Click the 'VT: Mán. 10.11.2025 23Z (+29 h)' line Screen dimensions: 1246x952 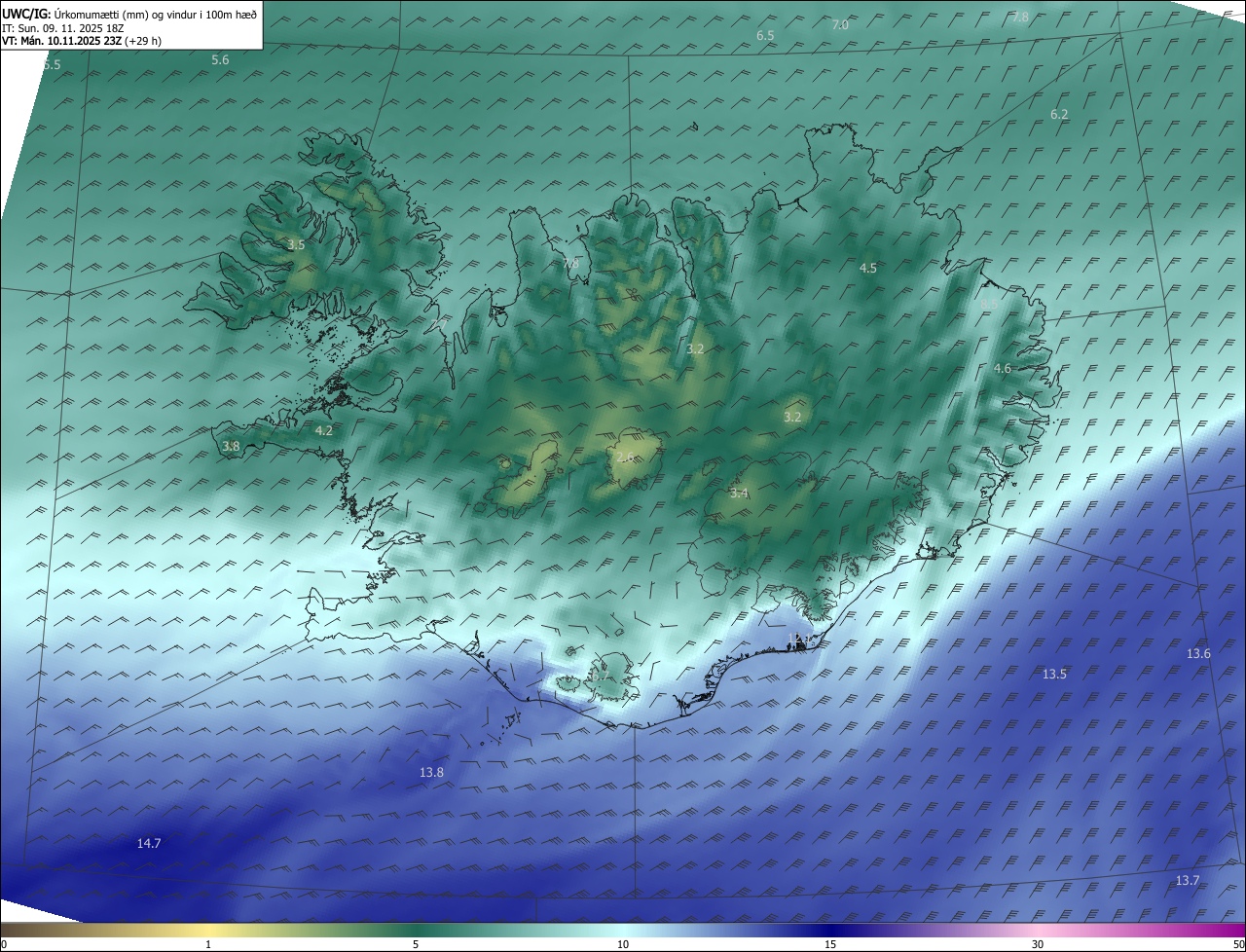[82, 41]
